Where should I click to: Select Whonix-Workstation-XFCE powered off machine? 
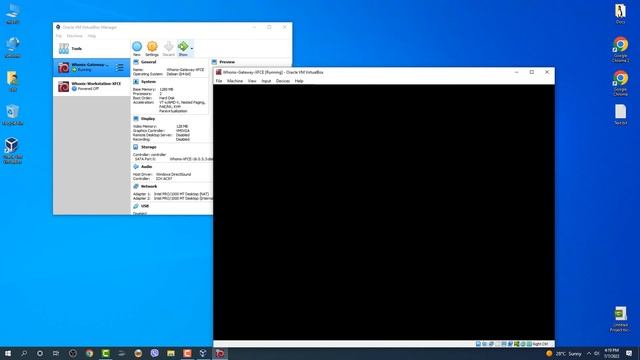91,86
